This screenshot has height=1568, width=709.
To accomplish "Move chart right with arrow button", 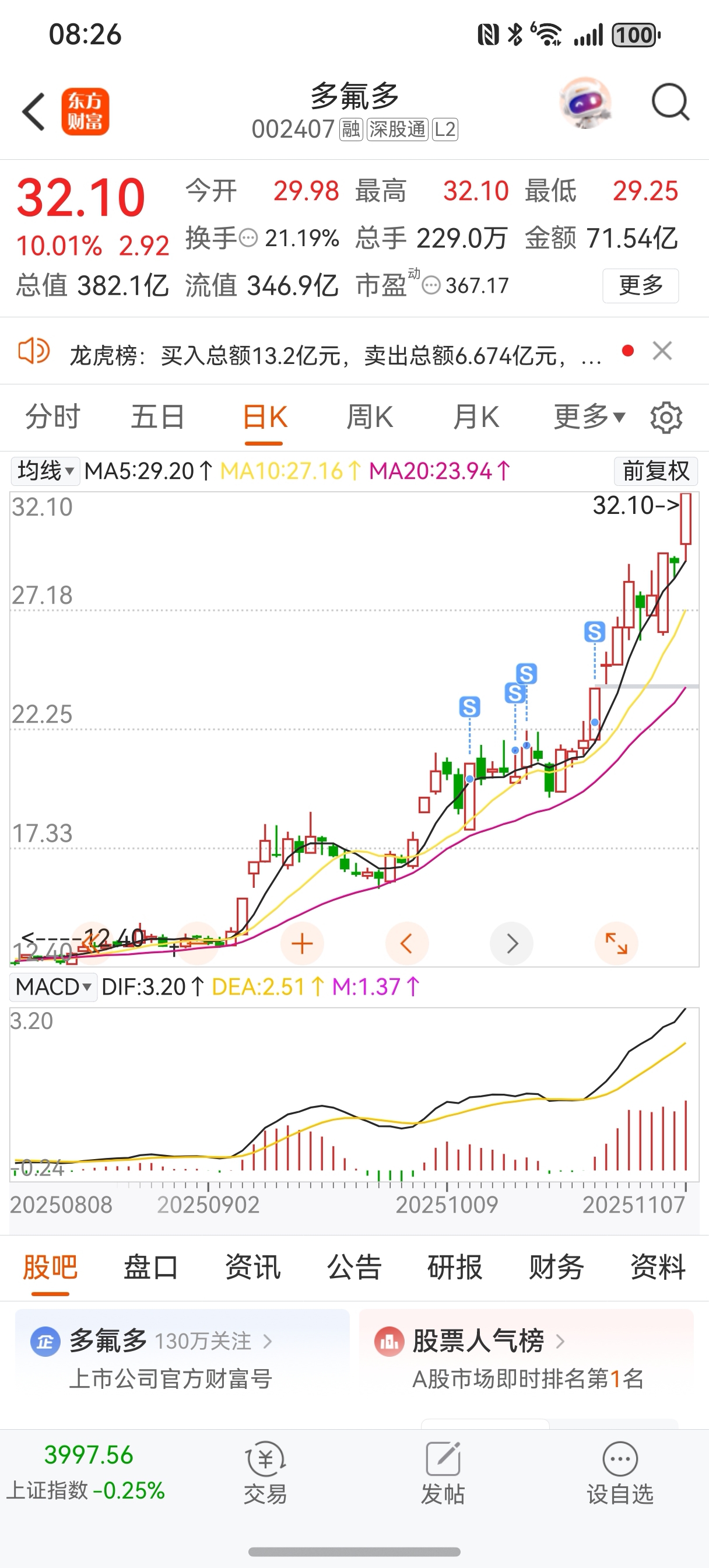I will [x=512, y=943].
